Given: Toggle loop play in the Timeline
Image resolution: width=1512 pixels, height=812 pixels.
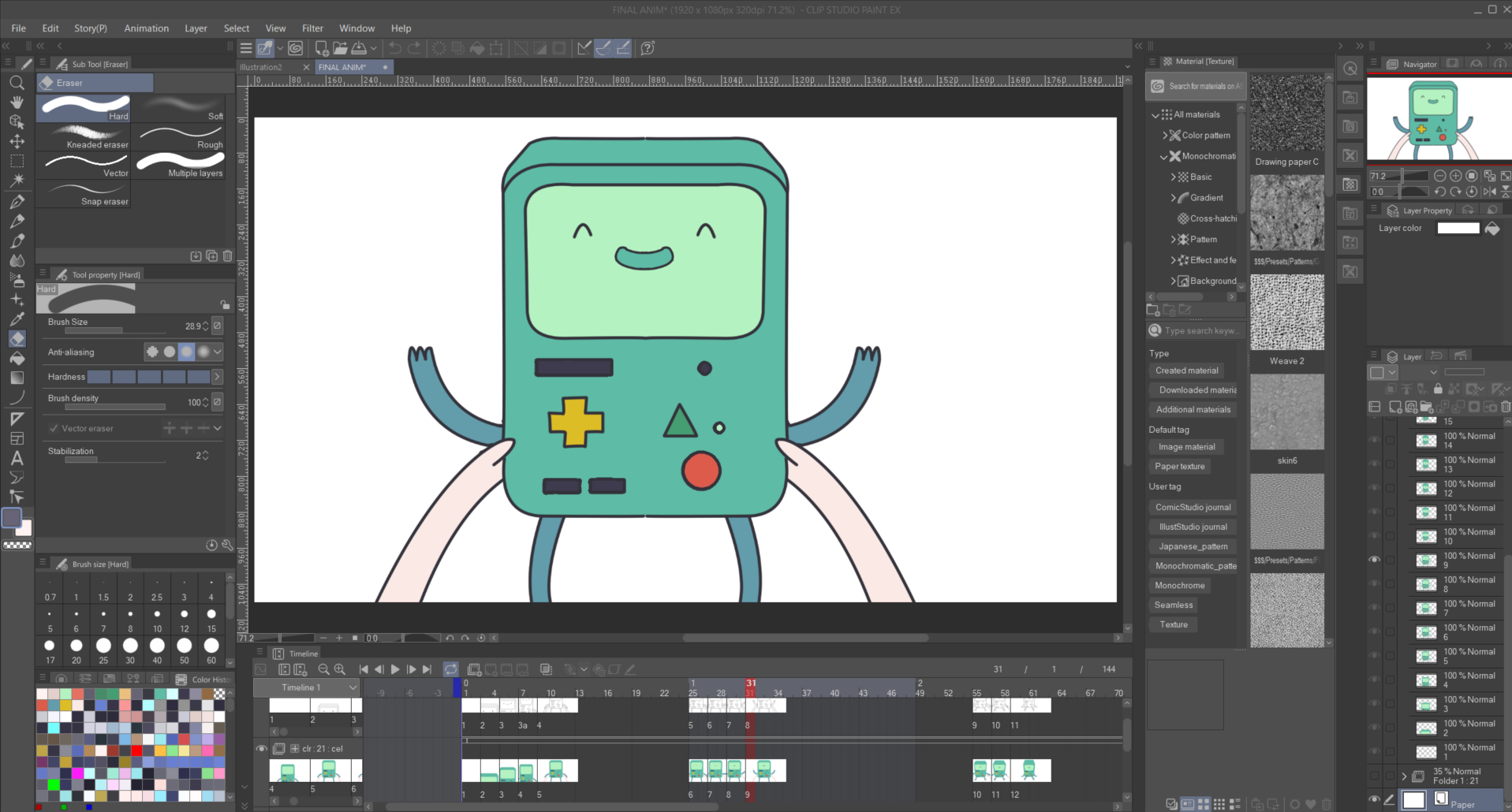Looking at the screenshot, I should pyautogui.click(x=451, y=669).
